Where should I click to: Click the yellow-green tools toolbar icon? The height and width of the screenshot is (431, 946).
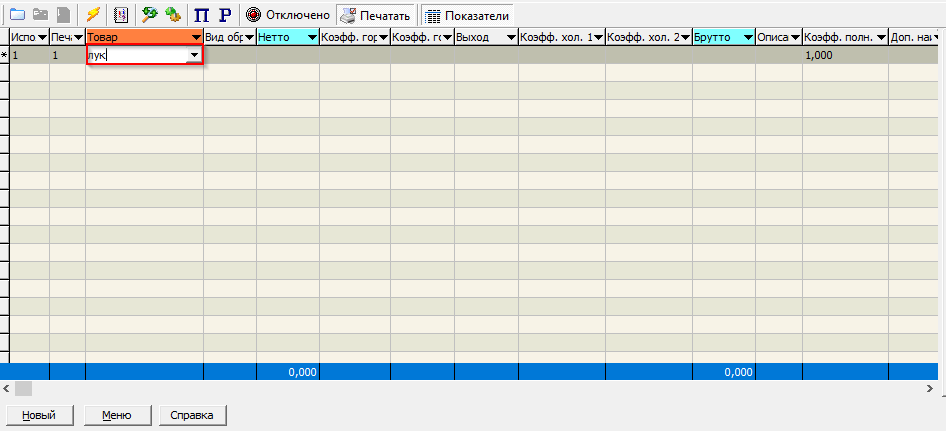coord(172,15)
